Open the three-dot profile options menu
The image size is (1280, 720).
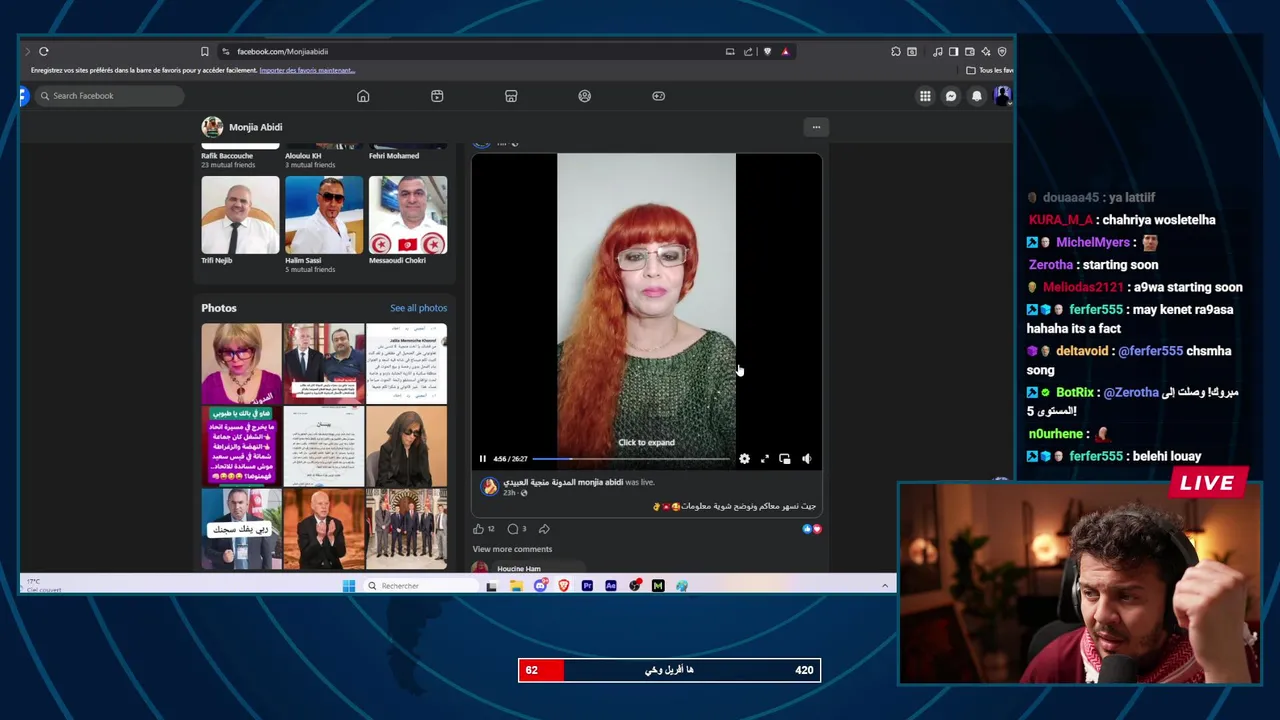816,127
